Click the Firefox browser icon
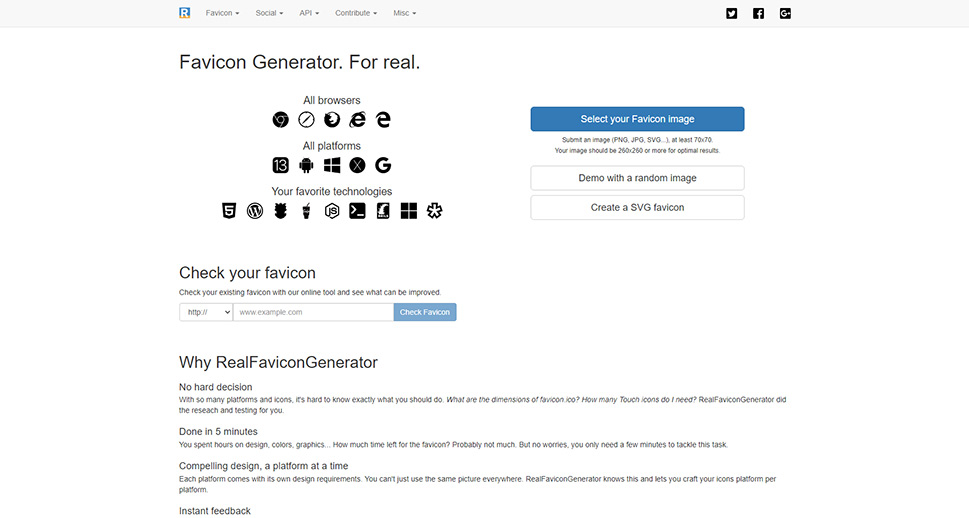The height and width of the screenshot is (518, 969). click(332, 119)
